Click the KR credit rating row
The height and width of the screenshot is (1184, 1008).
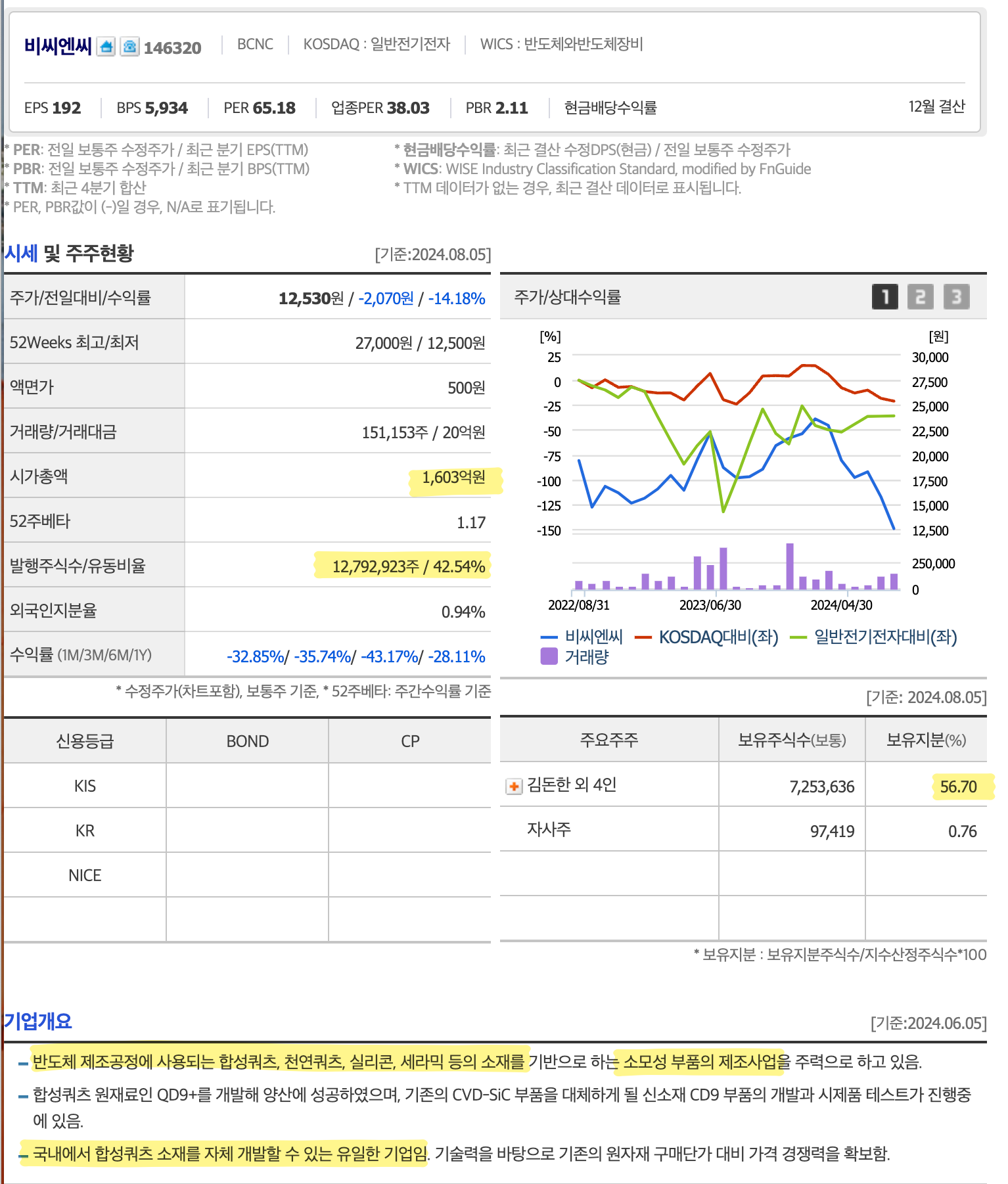(247, 831)
